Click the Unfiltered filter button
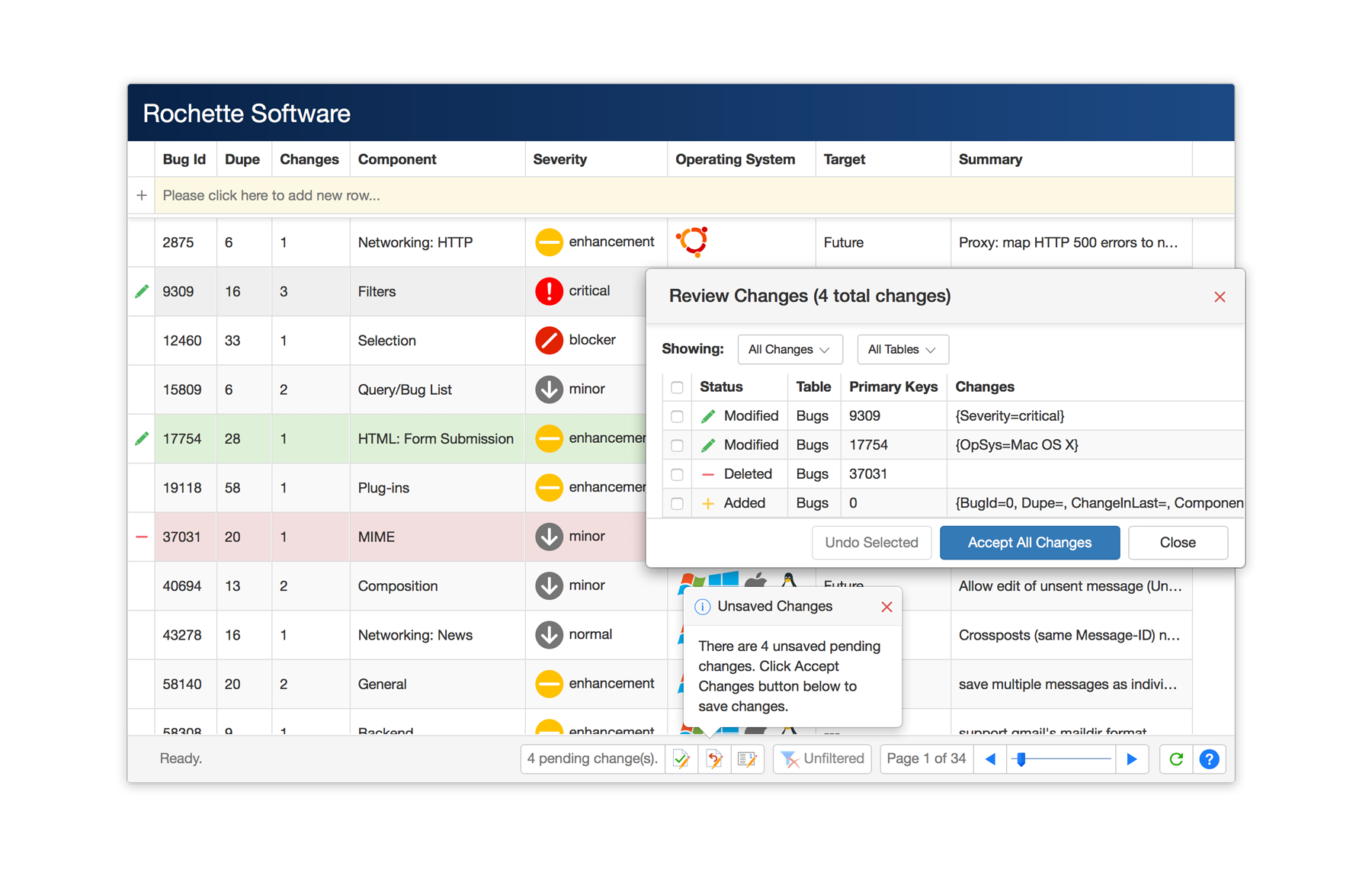Viewport: 1372px width, 869px height. click(x=822, y=758)
